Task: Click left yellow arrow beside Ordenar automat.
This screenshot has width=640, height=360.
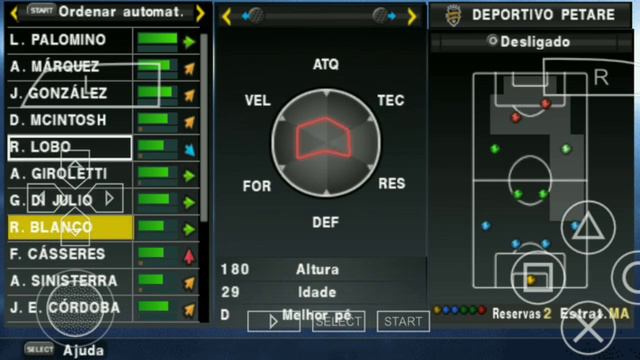Action: click(x=14, y=13)
